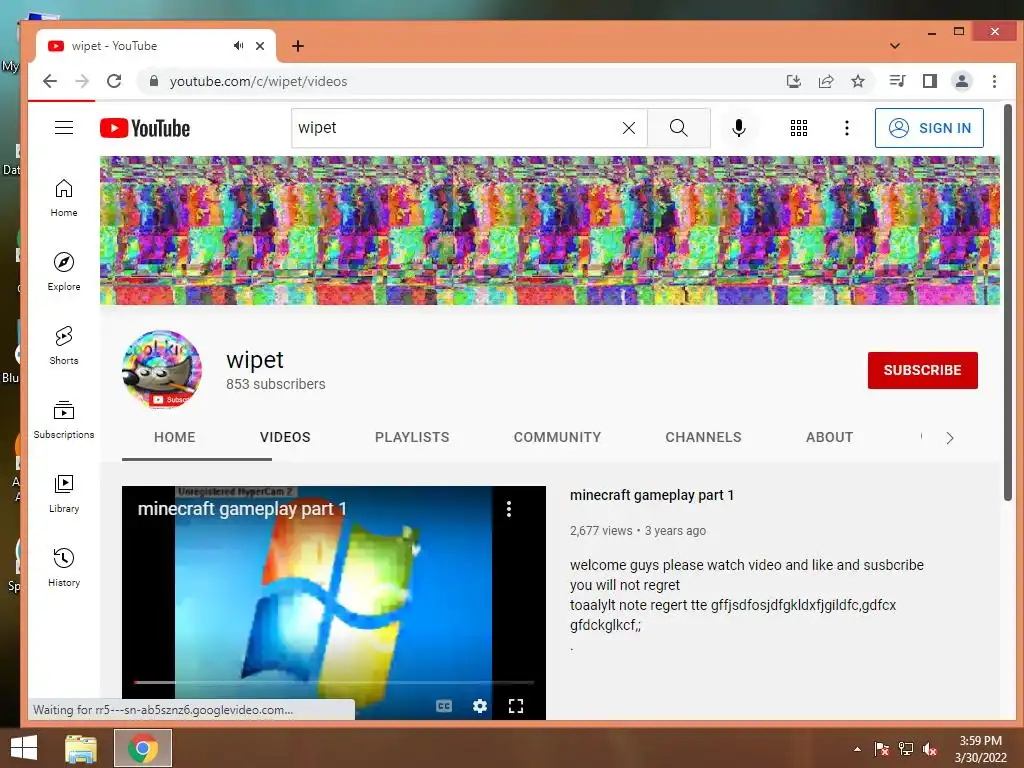Open Chrome side panel
Screen dimensions: 1024x768
coord(930,81)
